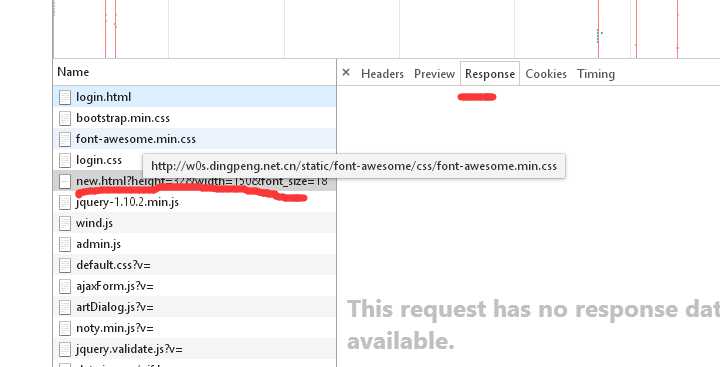Select the login.html request
This screenshot has width=720, height=367.
(x=195, y=97)
